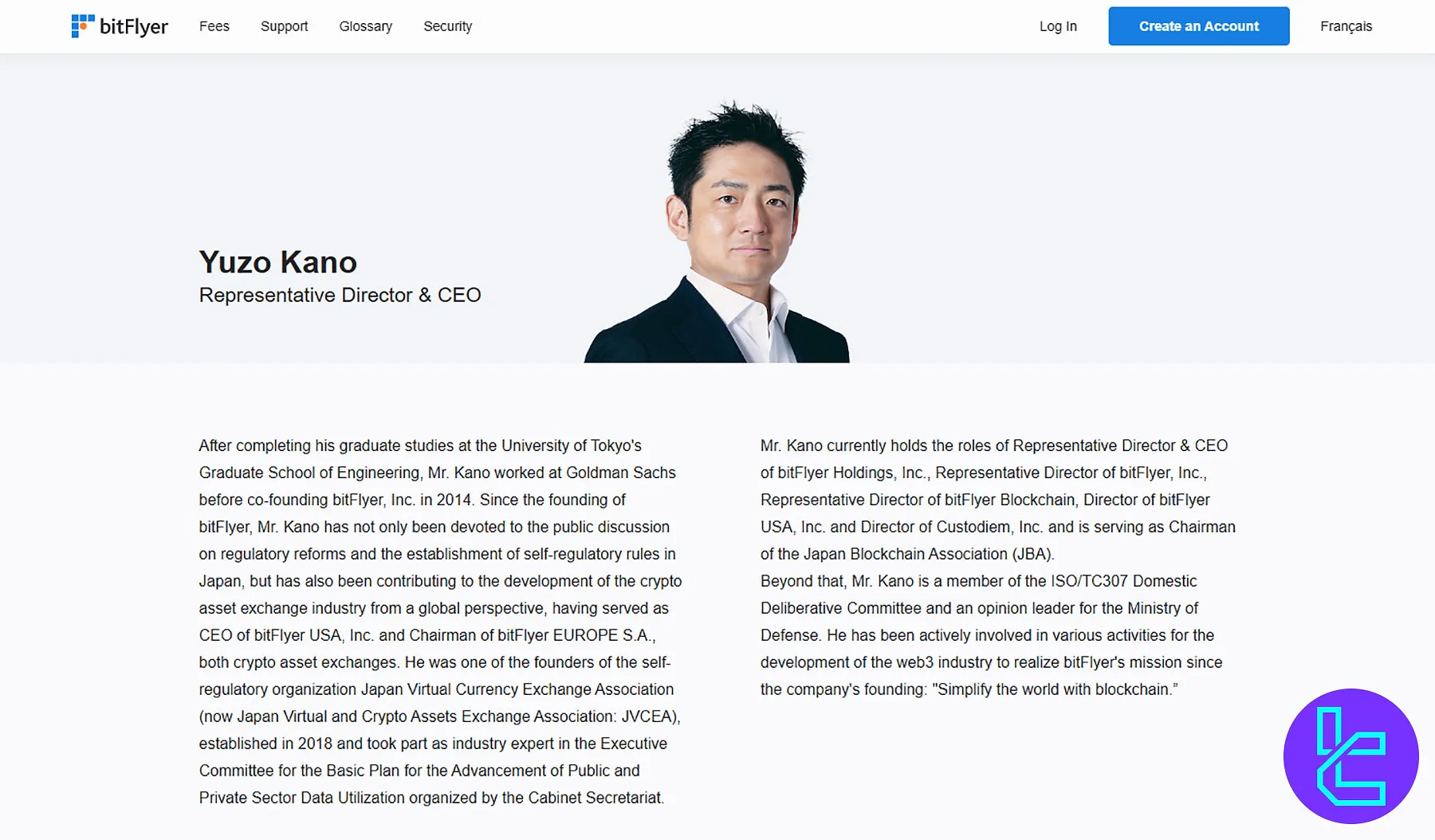1435x840 pixels.
Task: Click the line beginning 'Beyond that, Mr. Kano is a member'
Action: 979,581
